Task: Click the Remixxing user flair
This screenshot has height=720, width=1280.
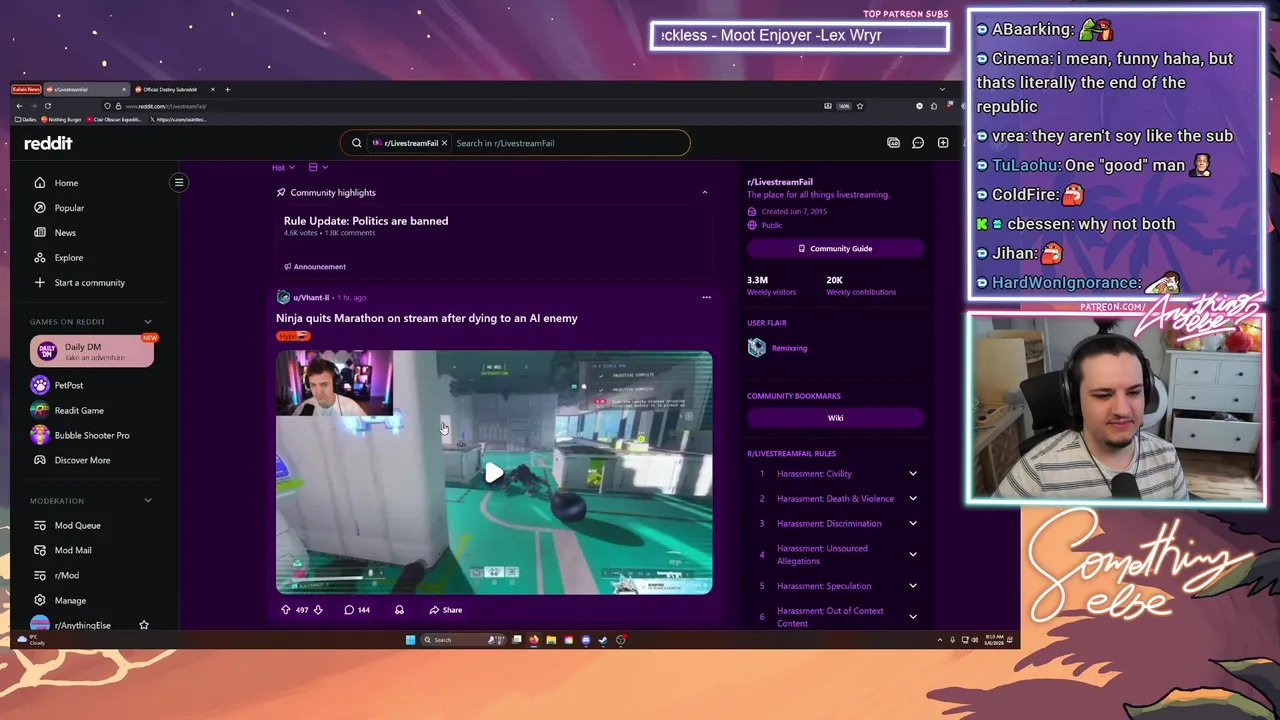Action: pos(778,348)
